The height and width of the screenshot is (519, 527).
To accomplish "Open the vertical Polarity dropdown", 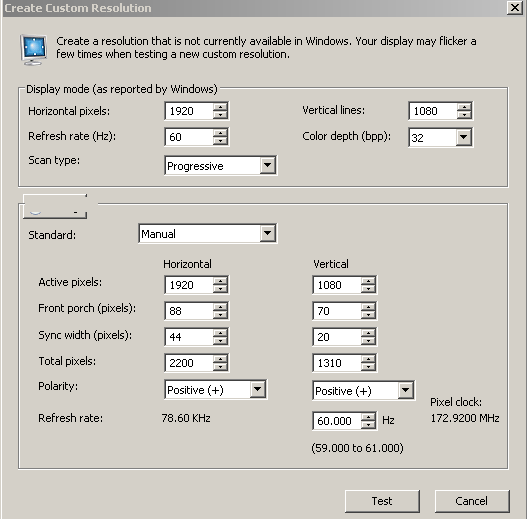I will 405,390.
